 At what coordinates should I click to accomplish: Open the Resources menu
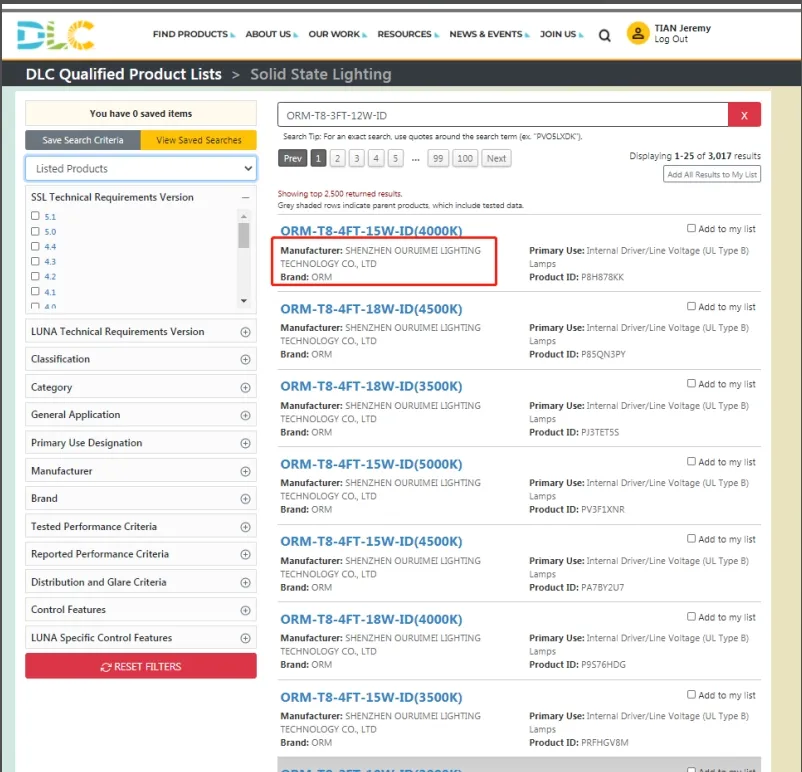point(406,34)
